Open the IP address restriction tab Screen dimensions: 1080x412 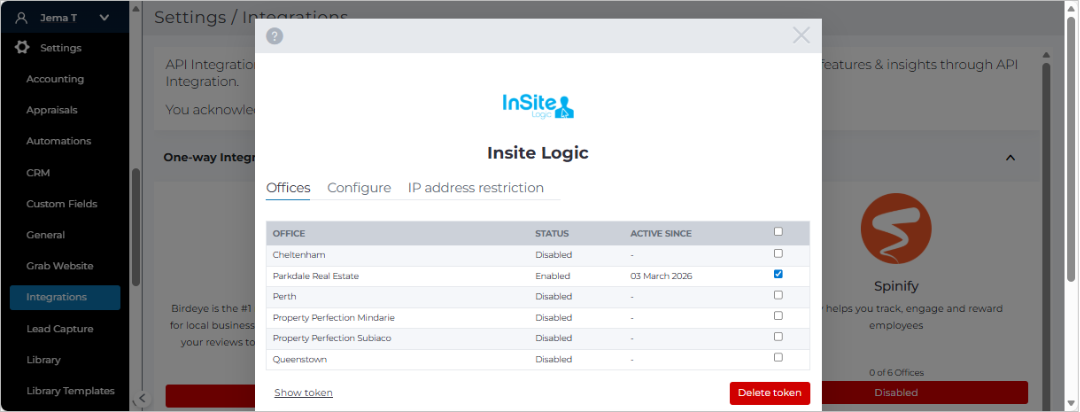tap(476, 187)
